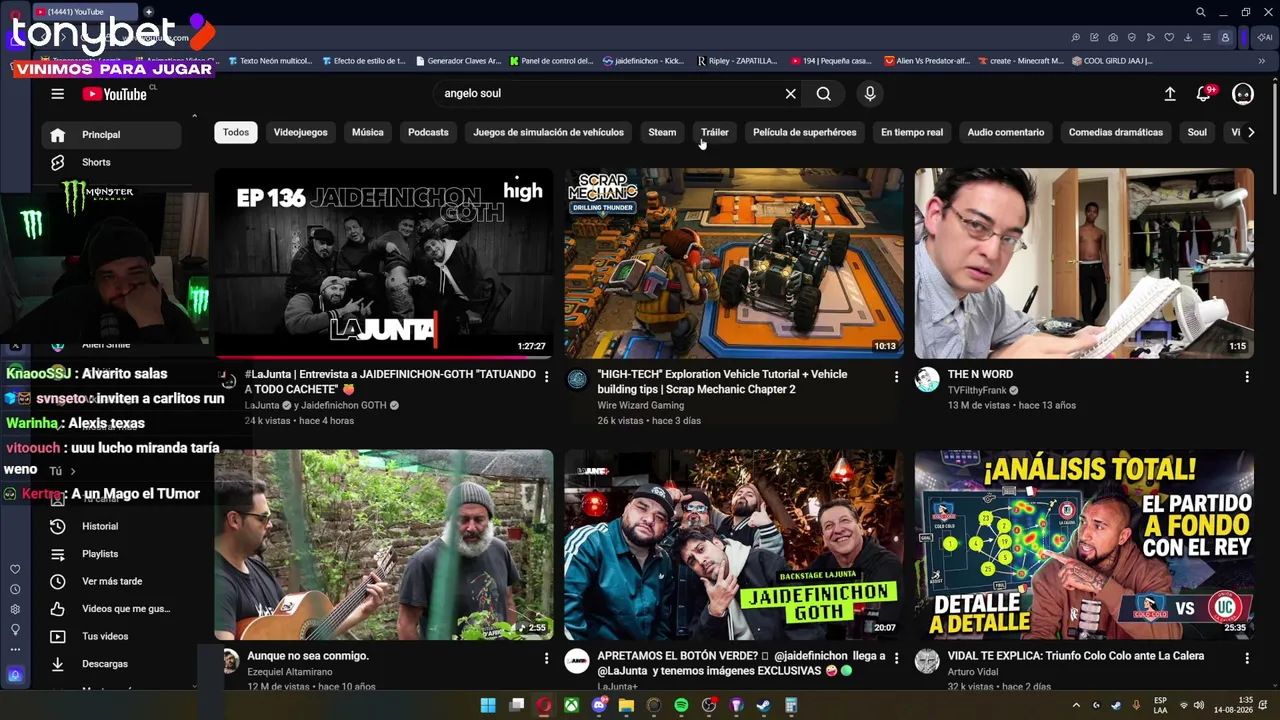Open options menu for Scrap Mechanic video
Image resolution: width=1280 pixels, height=720 pixels.
[896, 377]
